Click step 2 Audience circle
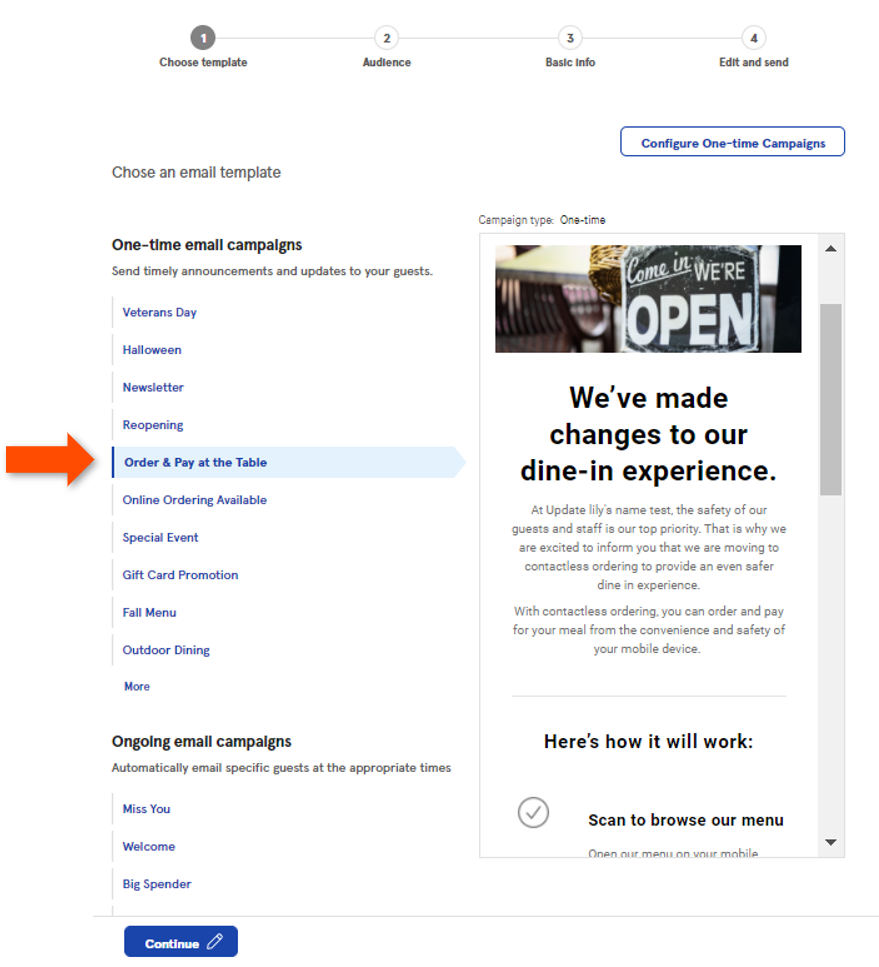 (386, 37)
